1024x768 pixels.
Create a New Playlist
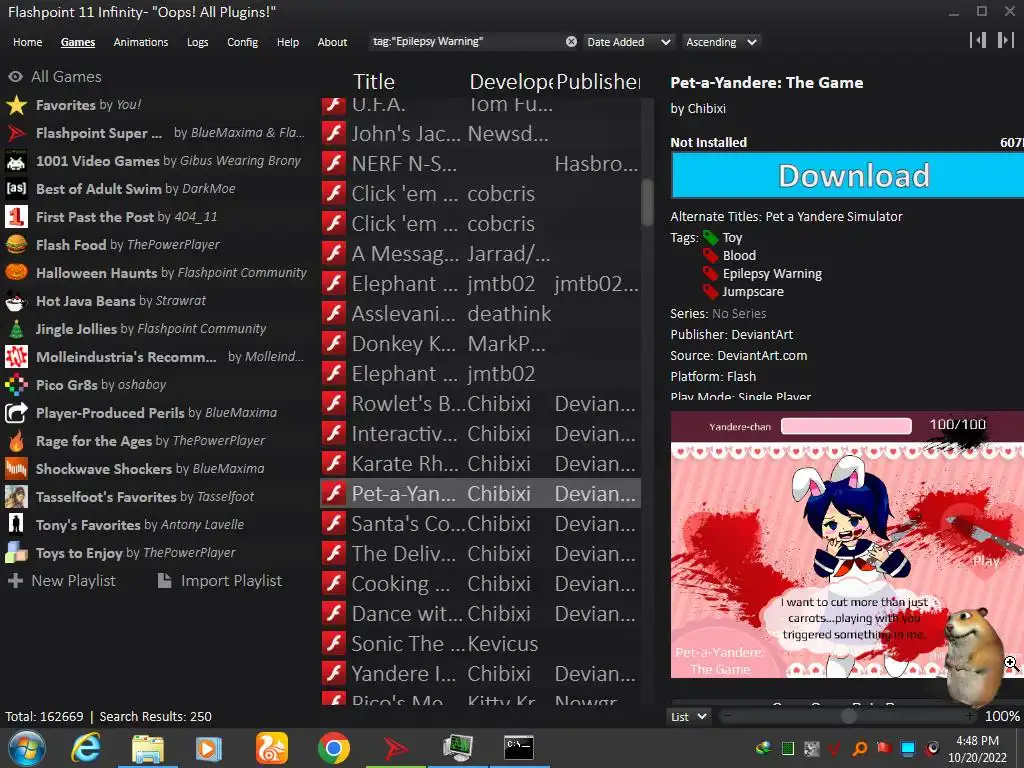(62, 581)
